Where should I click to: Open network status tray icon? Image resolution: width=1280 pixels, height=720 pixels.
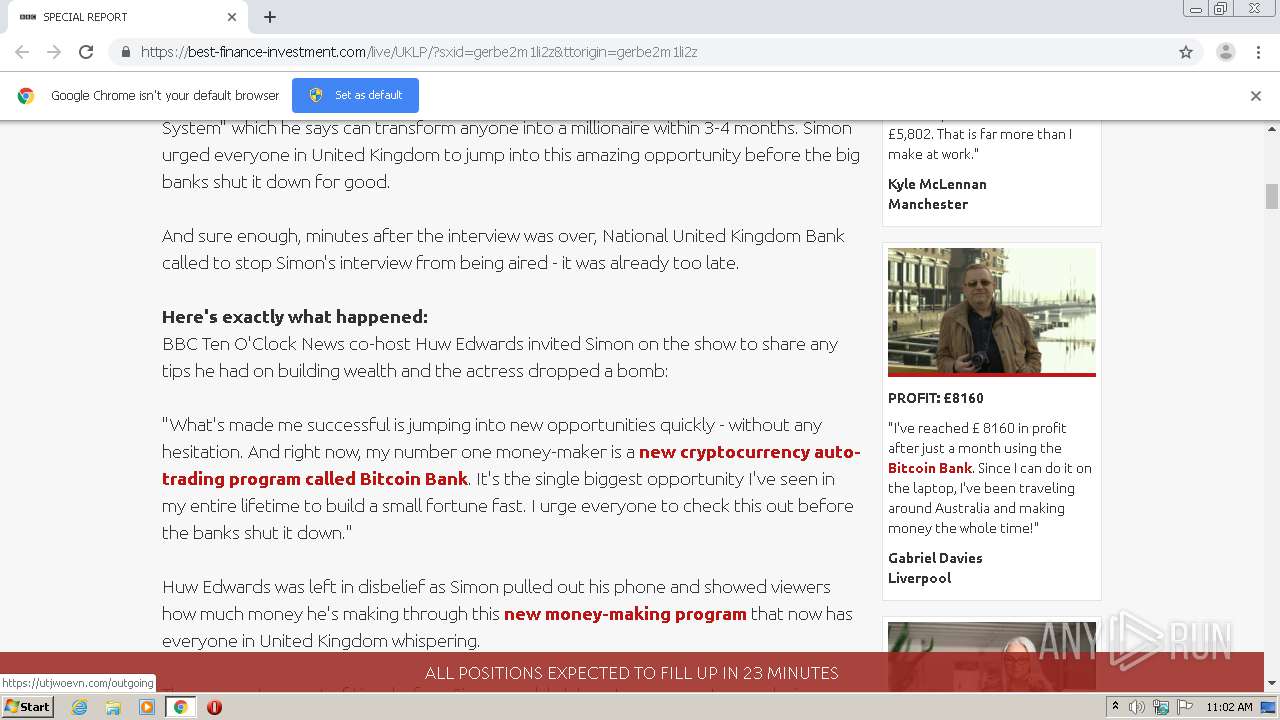pyautogui.click(x=1161, y=707)
